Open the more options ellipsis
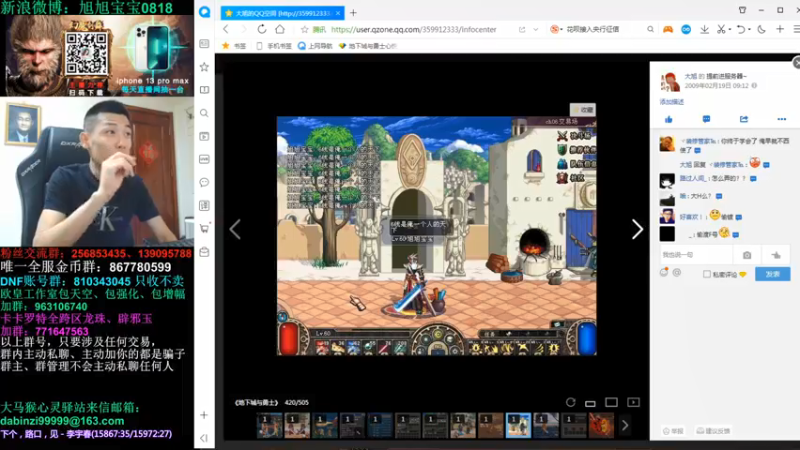 tap(782, 119)
